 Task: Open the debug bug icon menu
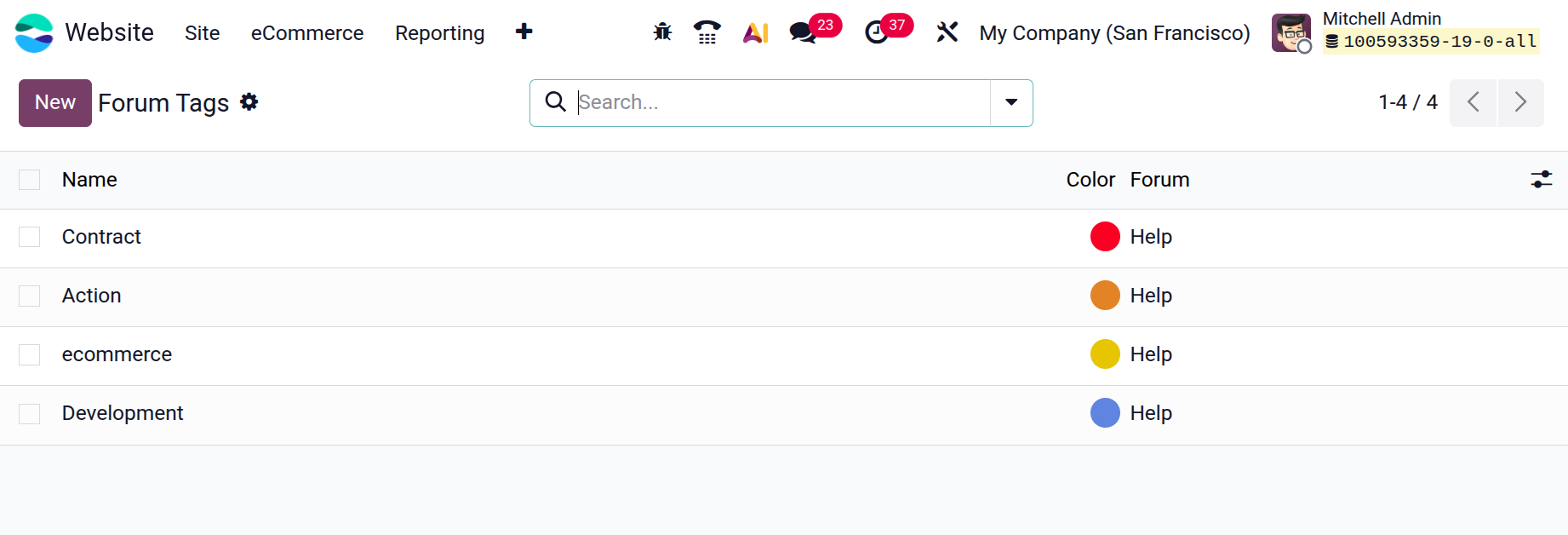tap(662, 32)
